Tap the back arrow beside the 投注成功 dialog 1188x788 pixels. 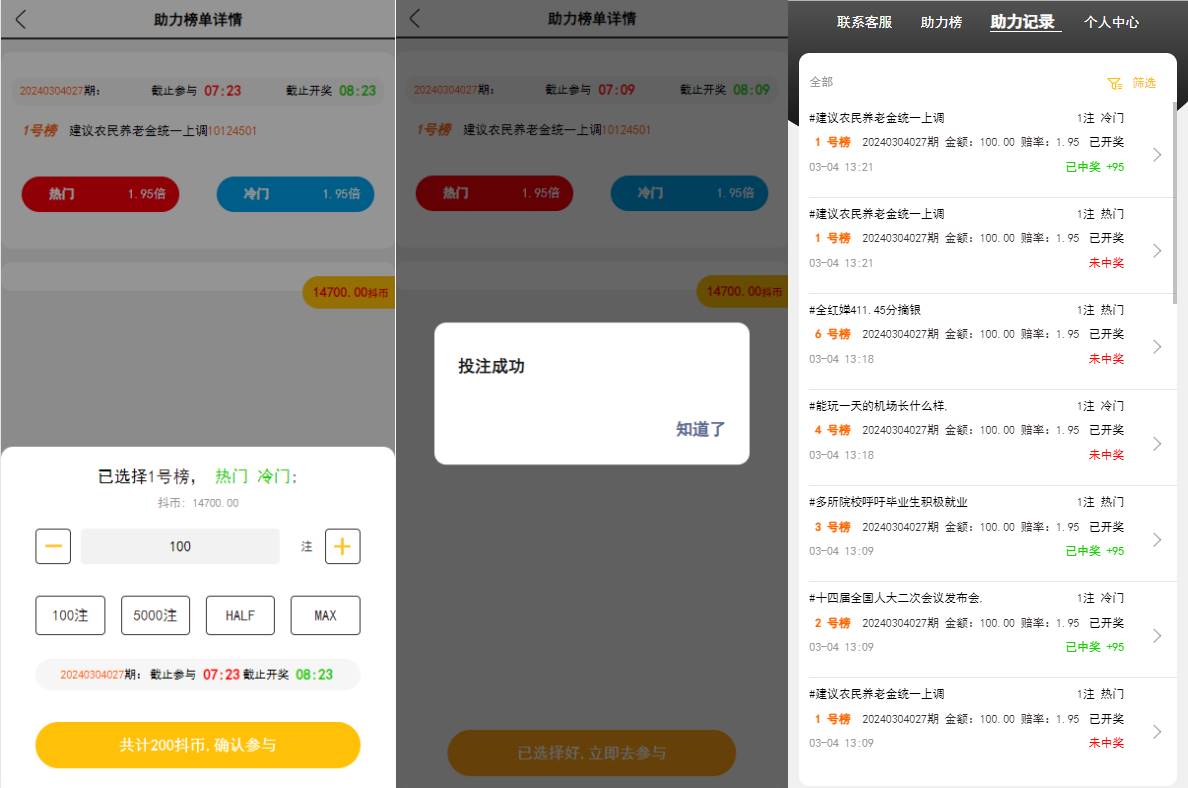[x=412, y=17]
